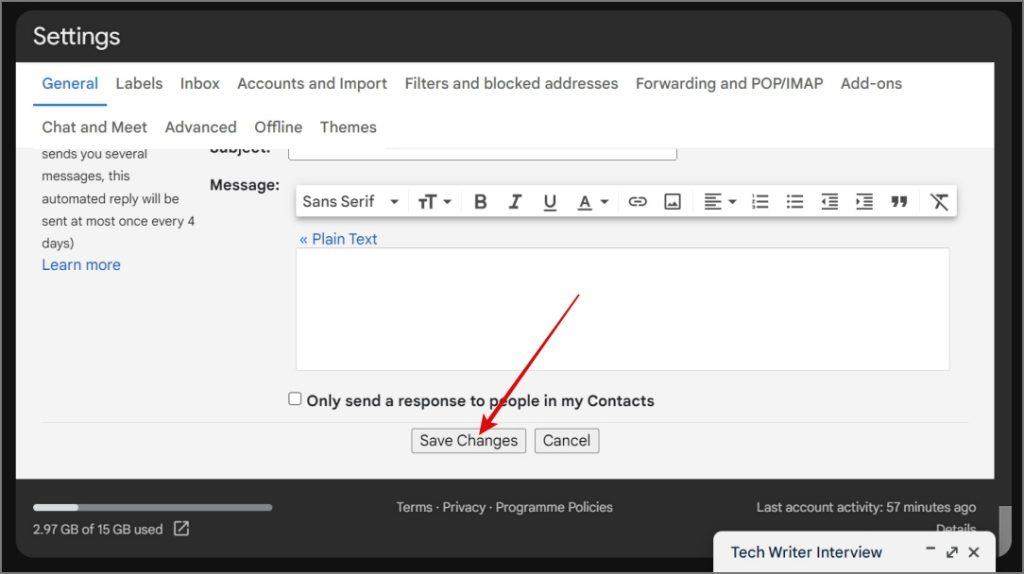The image size is (1024, 574).
Task: Decrease the indent level
Action: 829,202
